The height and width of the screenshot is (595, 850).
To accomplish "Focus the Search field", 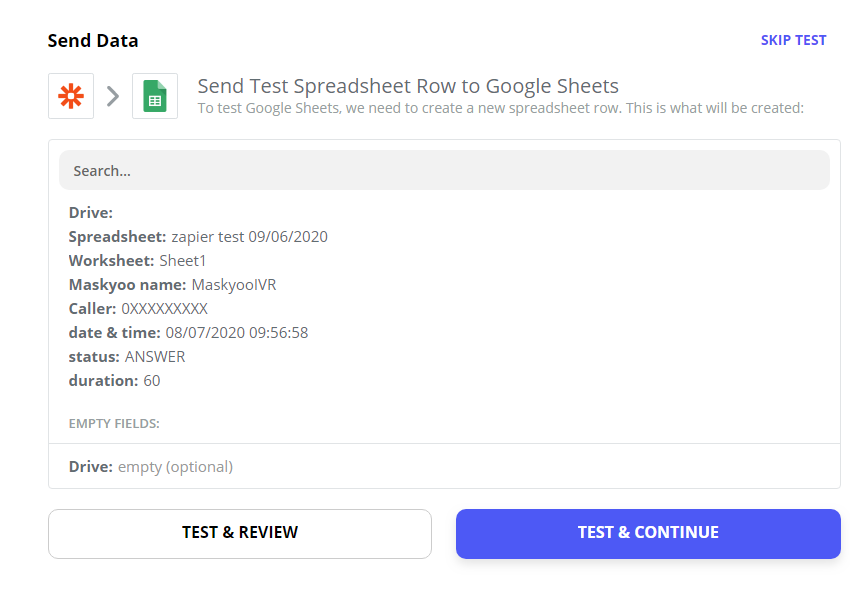I will pos(444,170).
